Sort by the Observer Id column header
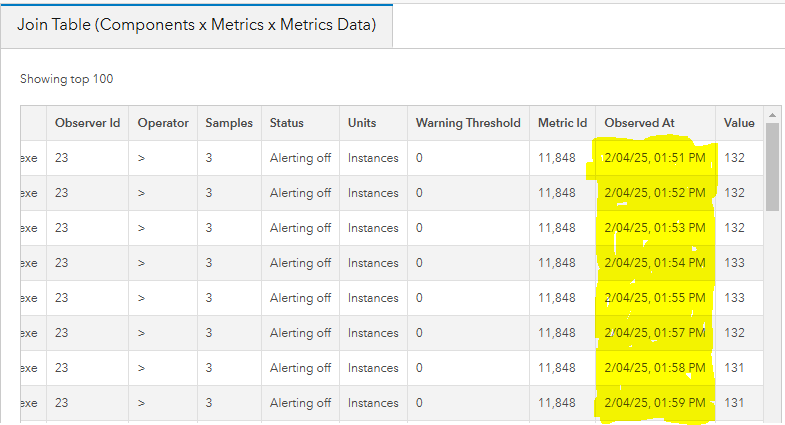 point(87,123)
